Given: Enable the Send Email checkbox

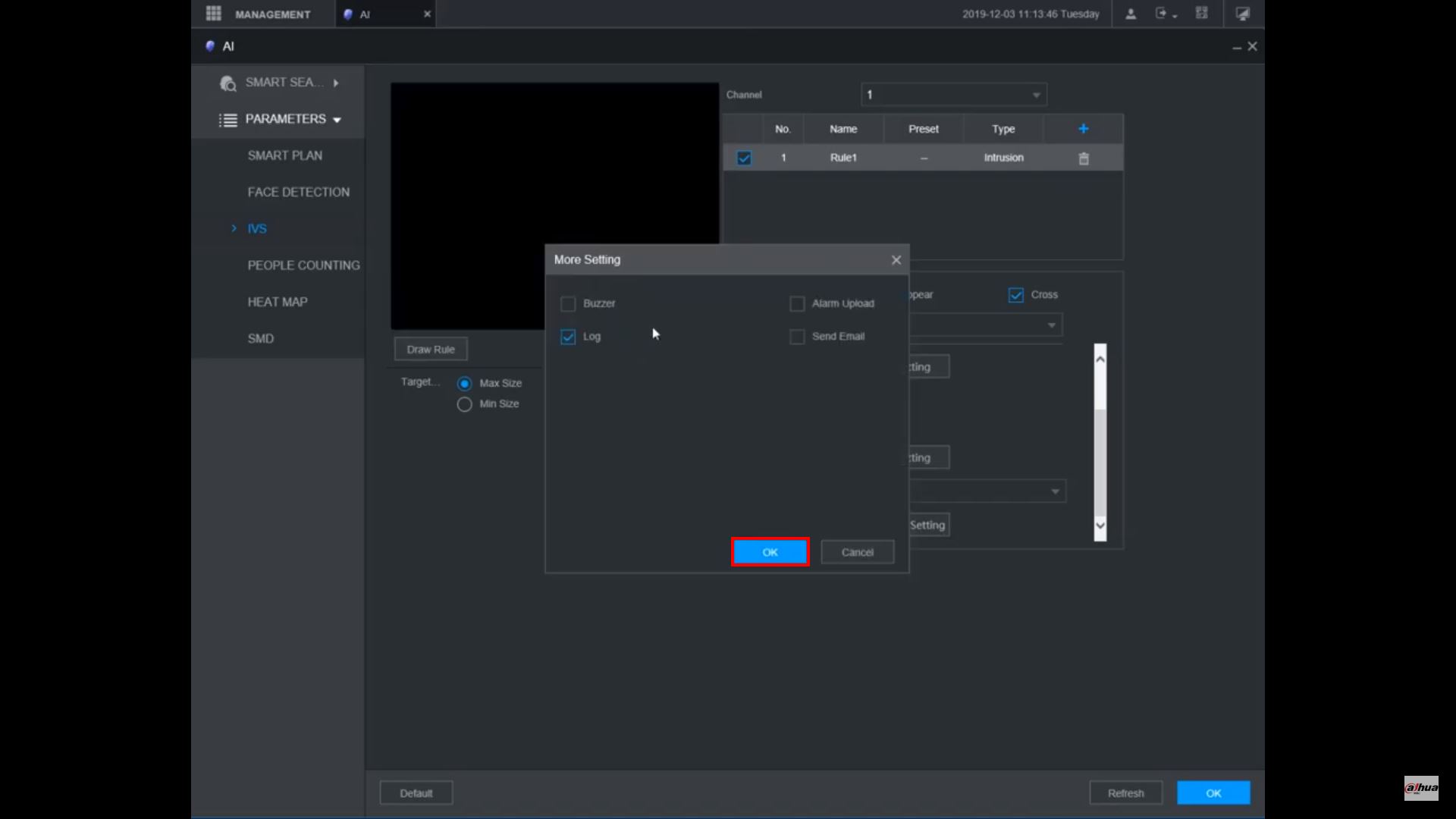Looking at the screenshot, I should point(797,337).
